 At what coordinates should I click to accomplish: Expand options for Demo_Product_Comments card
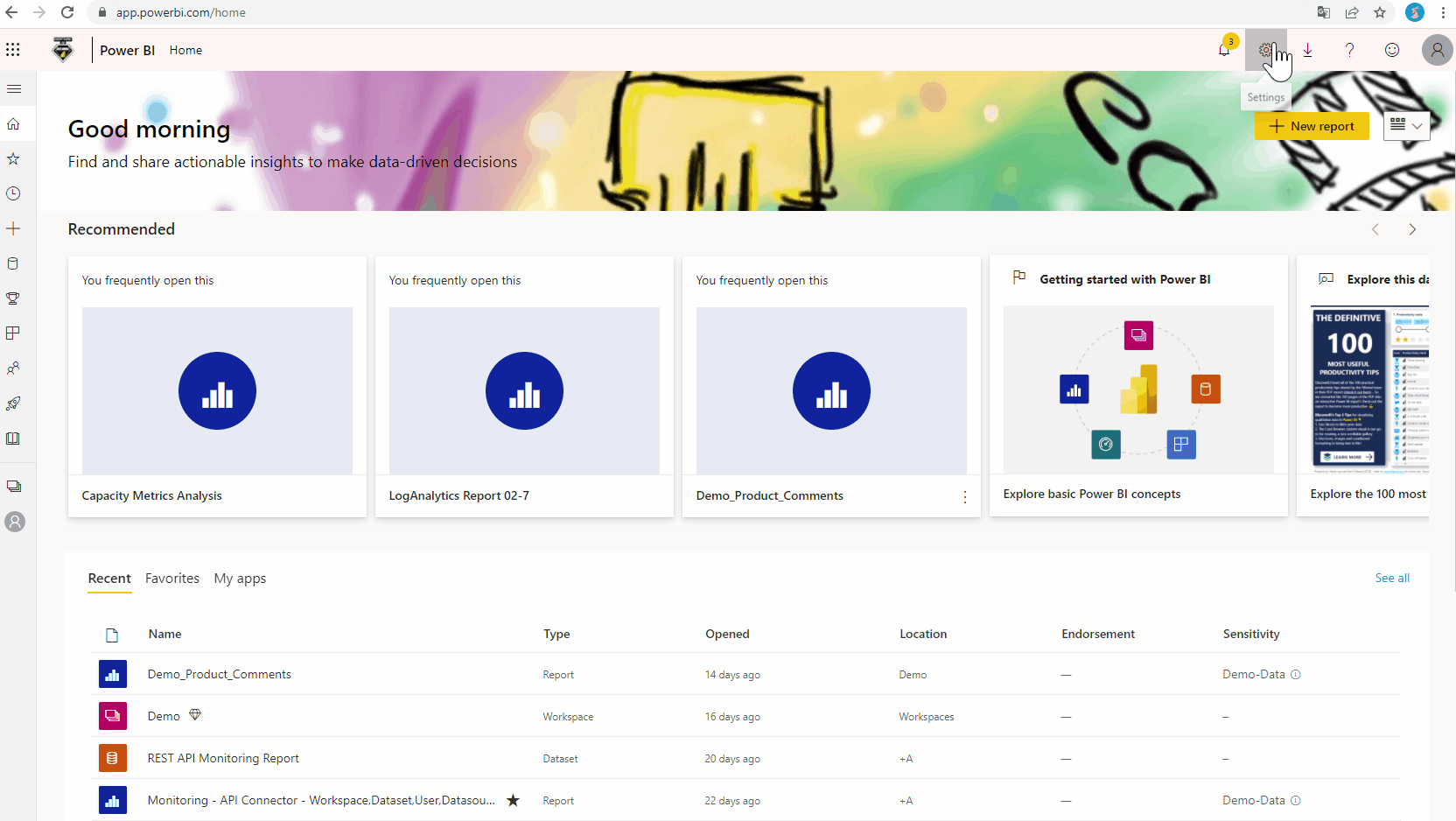(x=965, y=495)
